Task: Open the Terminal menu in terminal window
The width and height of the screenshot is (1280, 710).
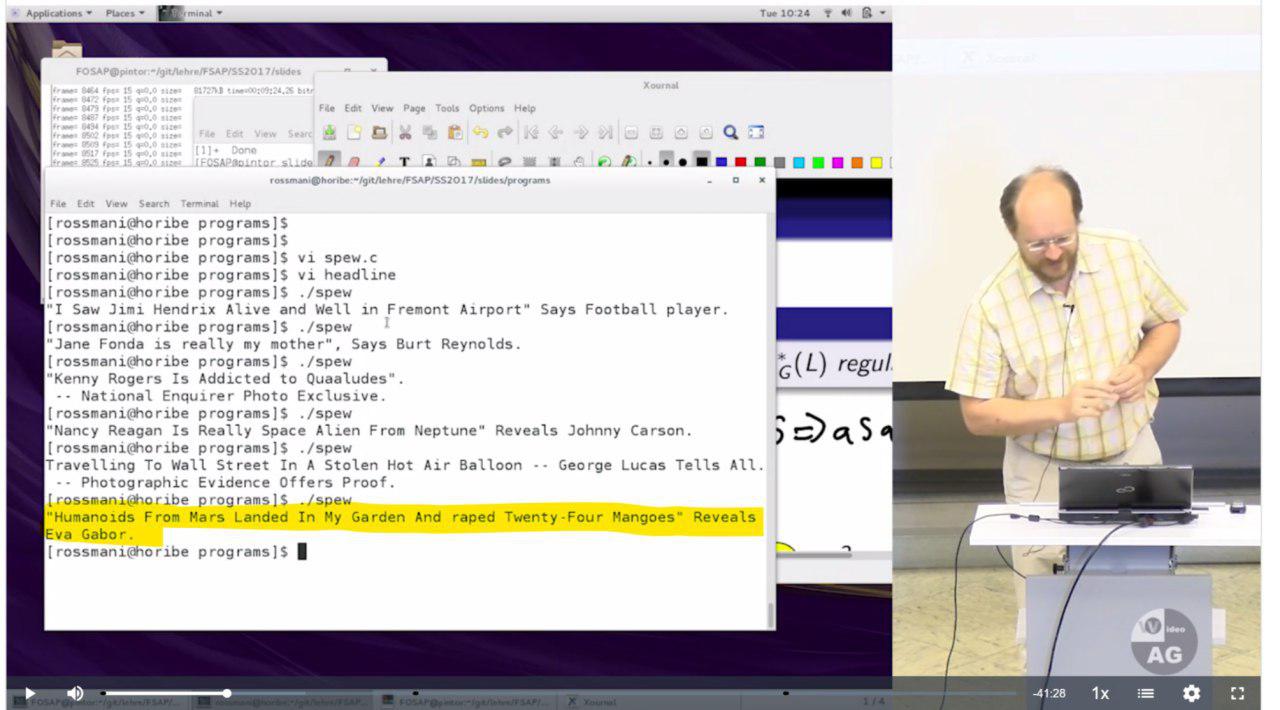Action: point(199,203)
